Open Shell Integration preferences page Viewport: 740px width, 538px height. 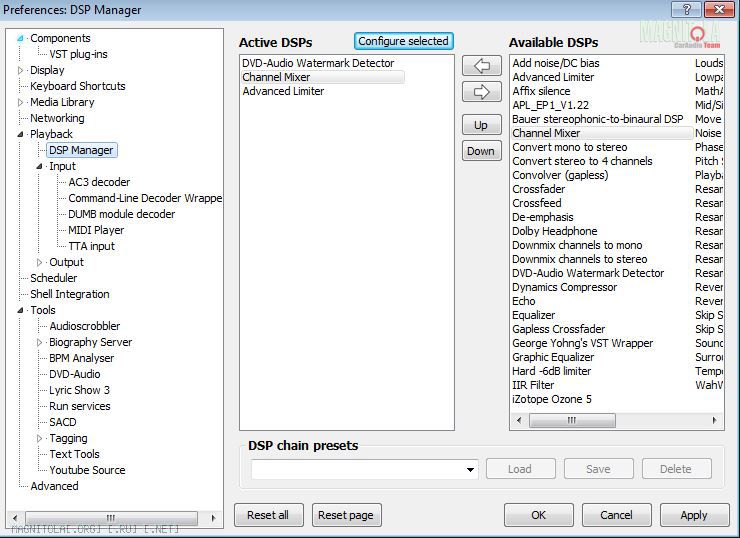tap(70, 294)
